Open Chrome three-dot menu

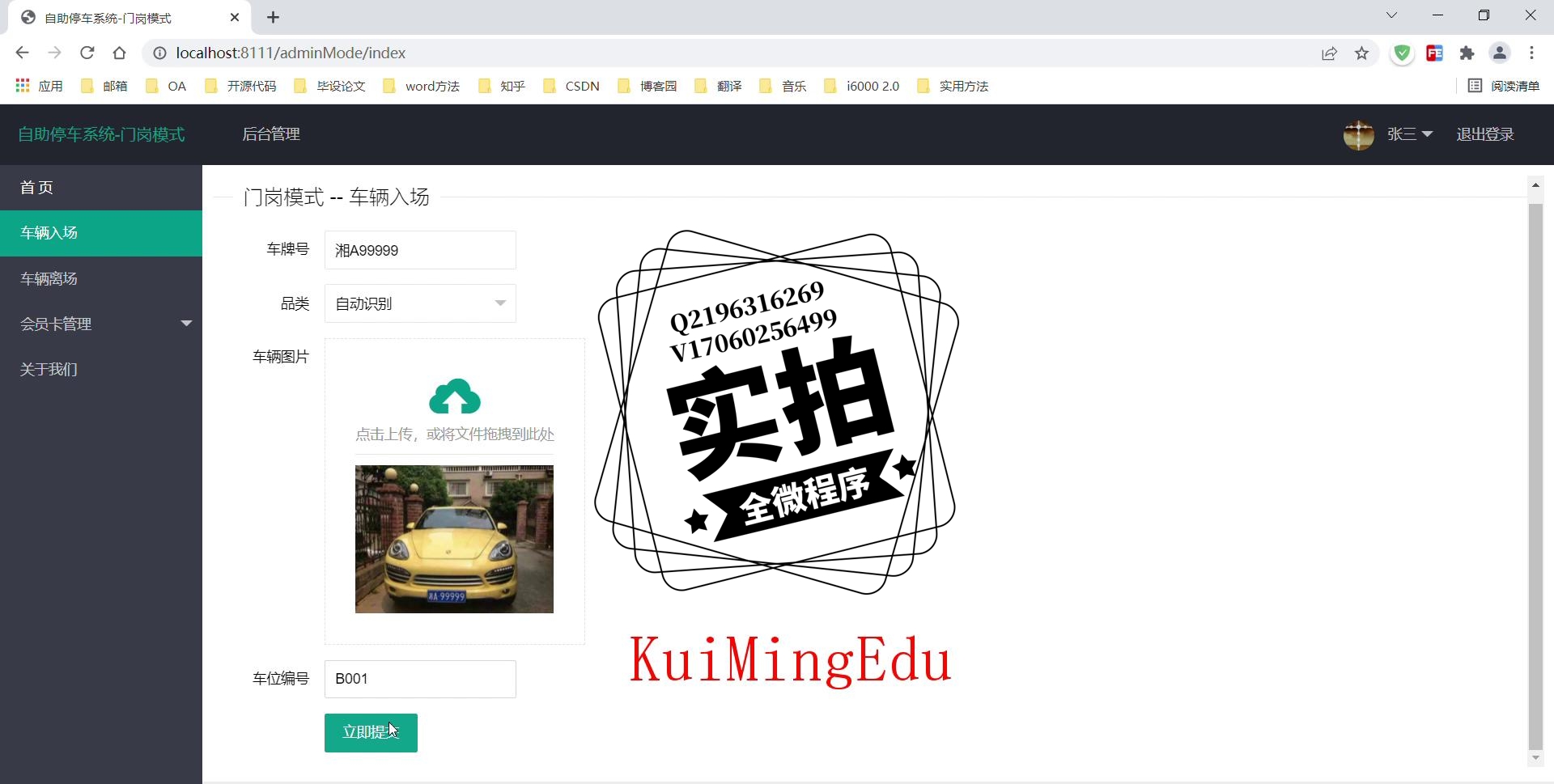tap(1531, 53)
